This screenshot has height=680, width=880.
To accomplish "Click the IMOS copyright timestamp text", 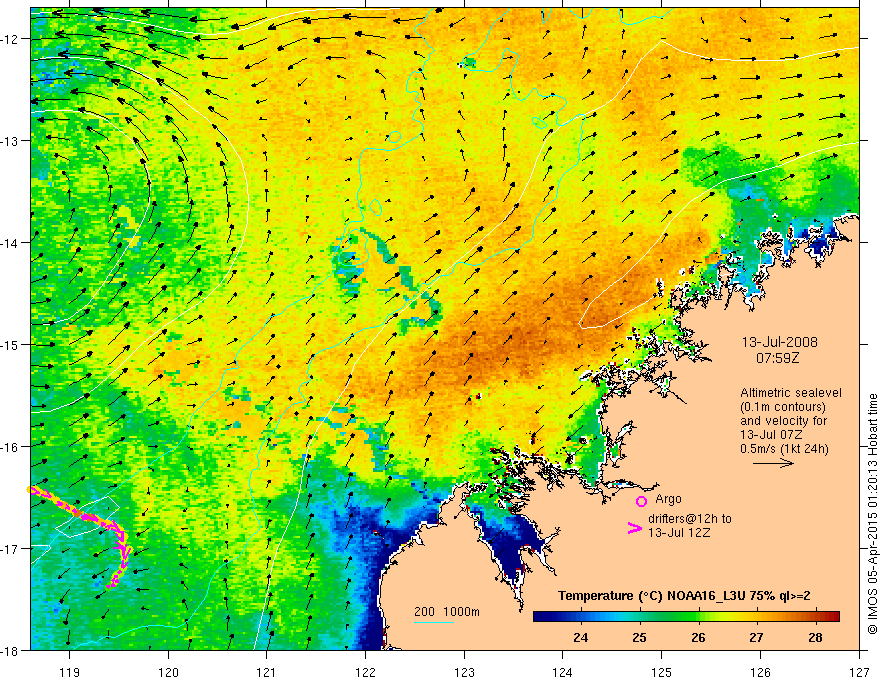I will pos(872,514).
